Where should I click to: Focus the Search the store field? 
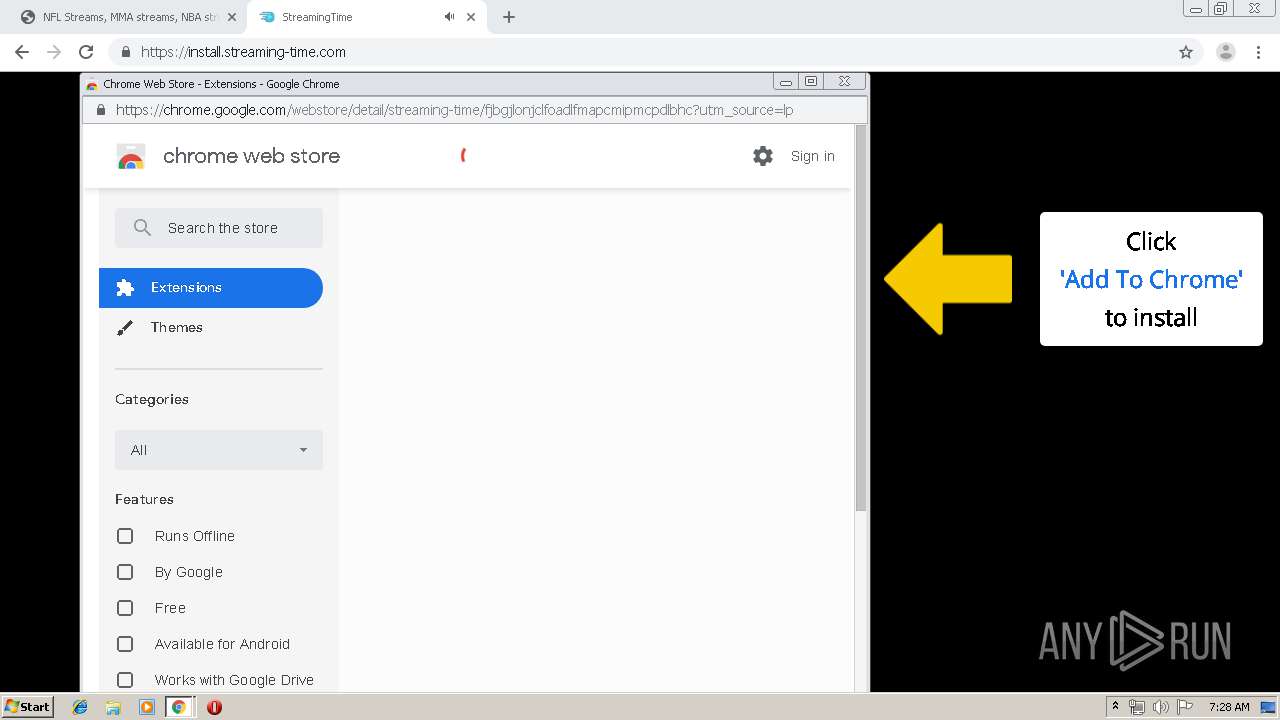219,228
